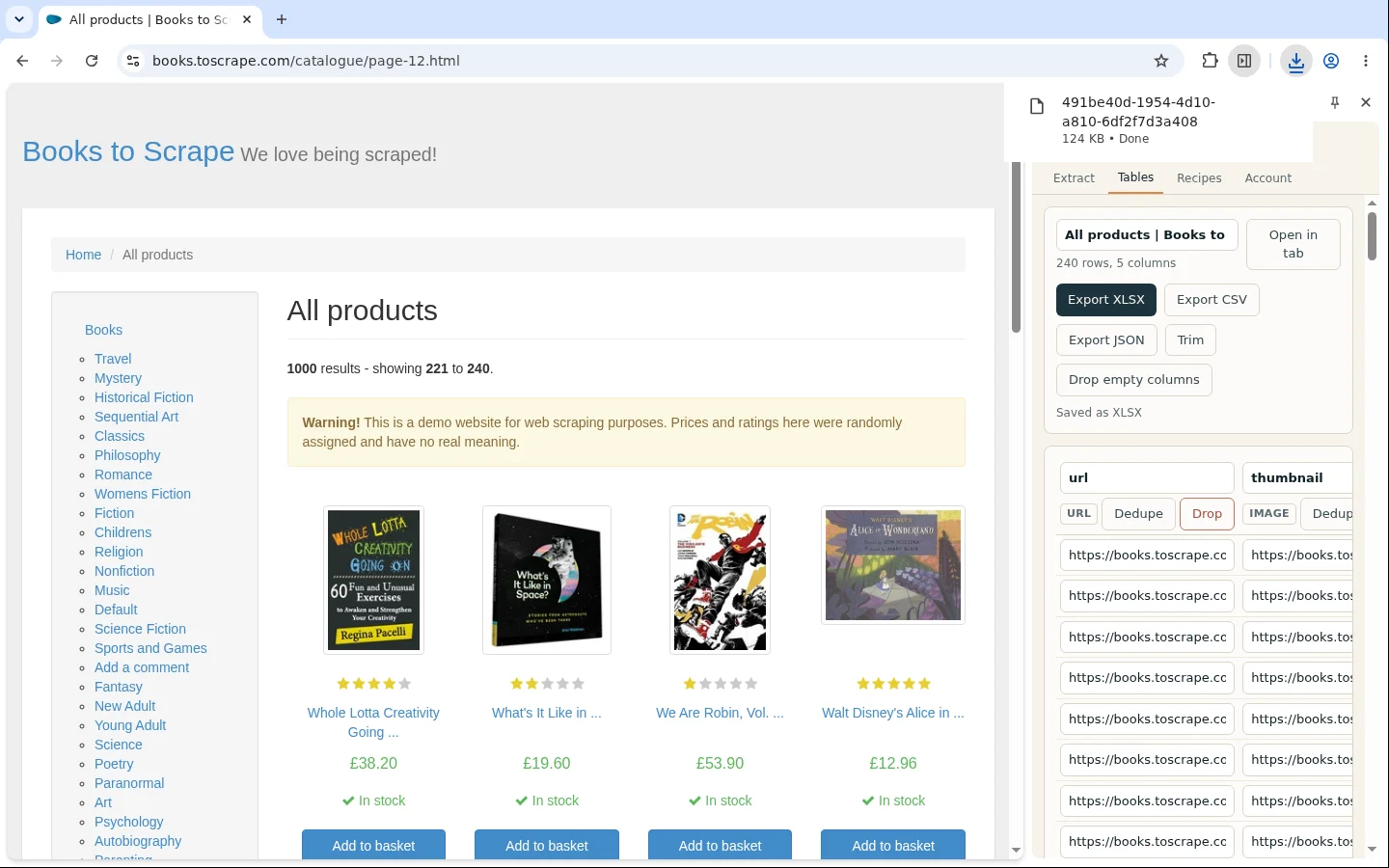Reload the current page

click(92, 61)
